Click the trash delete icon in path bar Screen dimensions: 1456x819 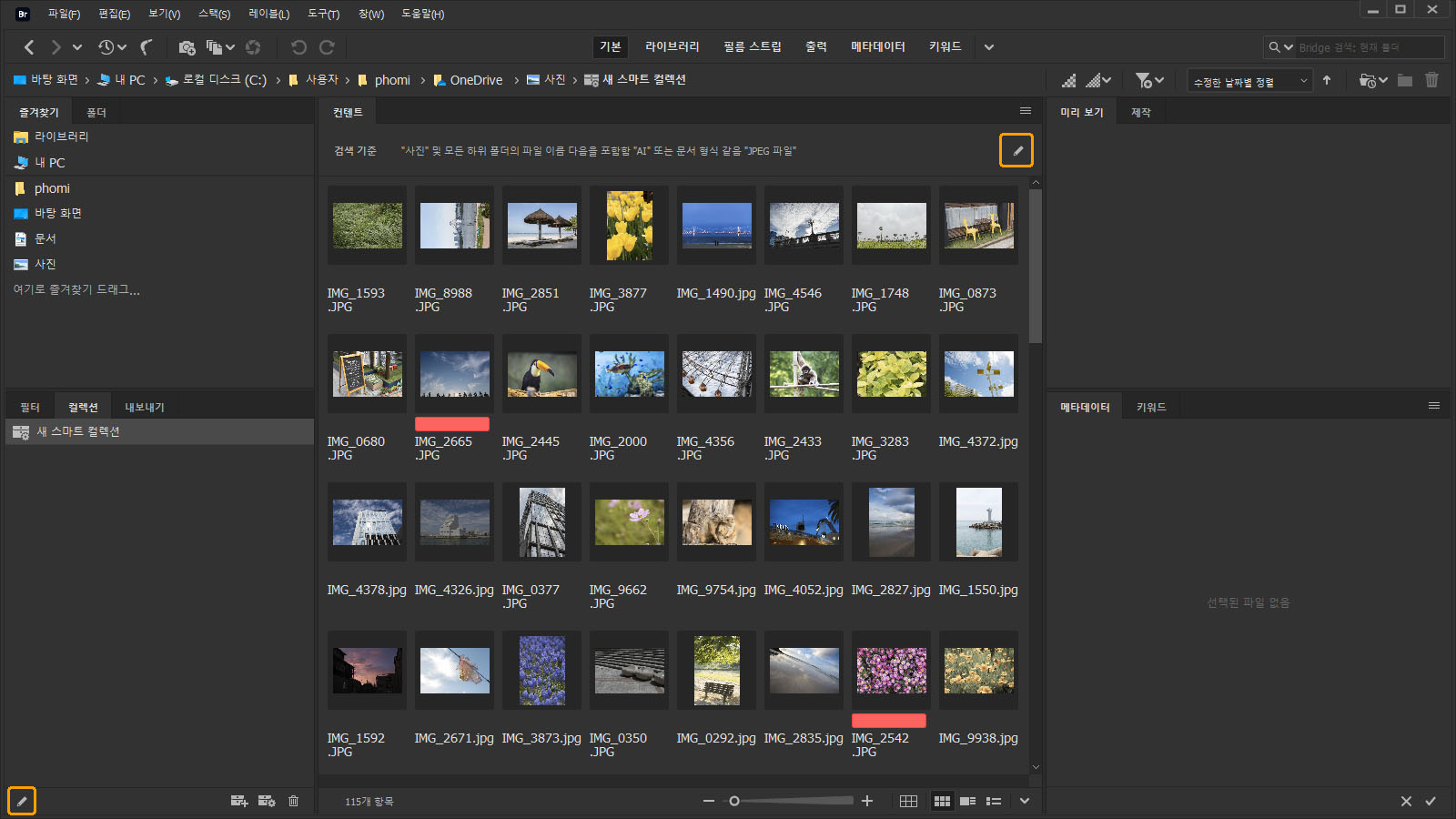tap(1431, 80)
